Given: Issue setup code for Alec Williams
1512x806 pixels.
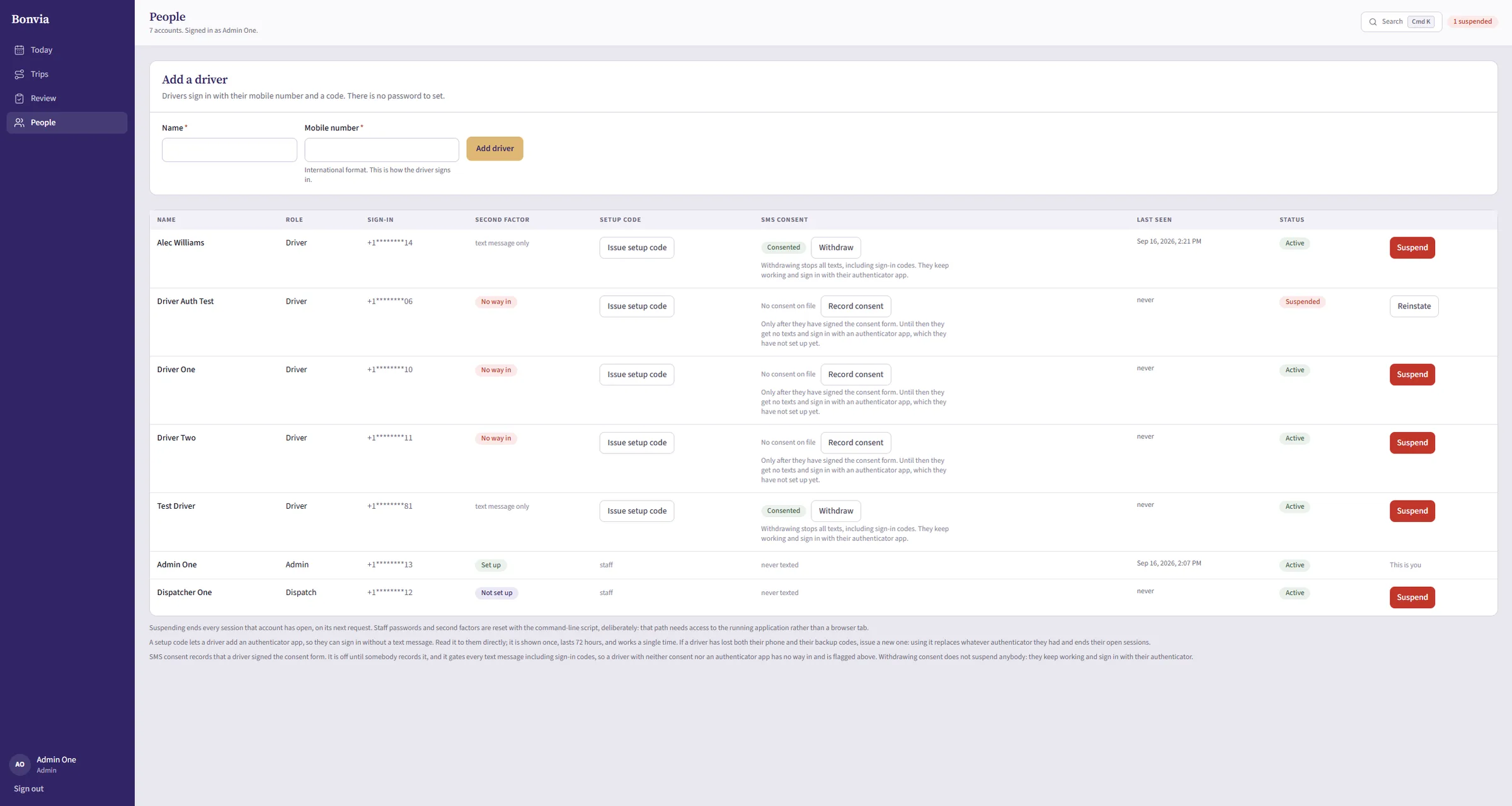Looking at the screenshot, I should tap(636, 247).
